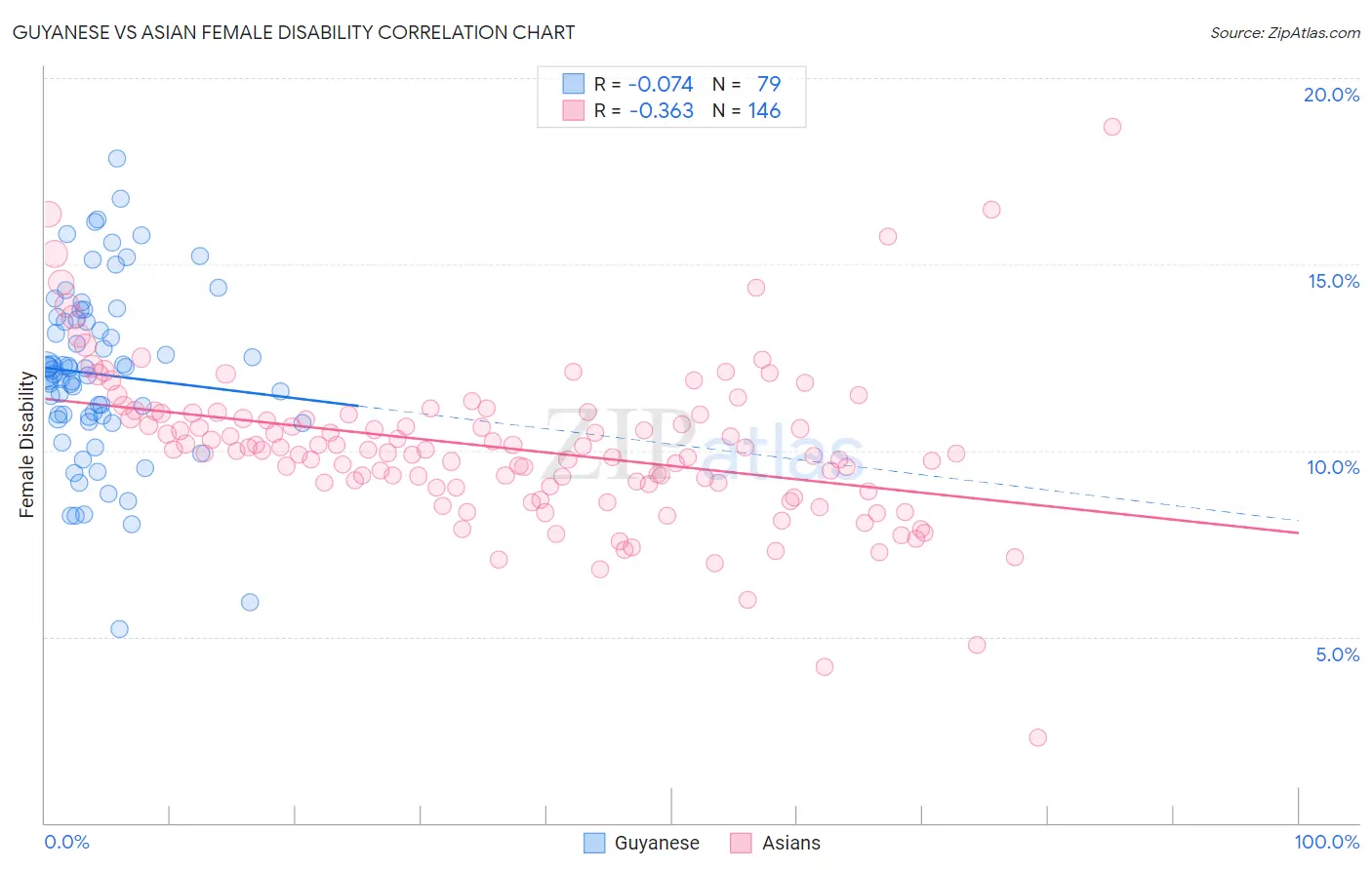Select the Asians legend label
1372x870 pixels.
coord(791,843)
